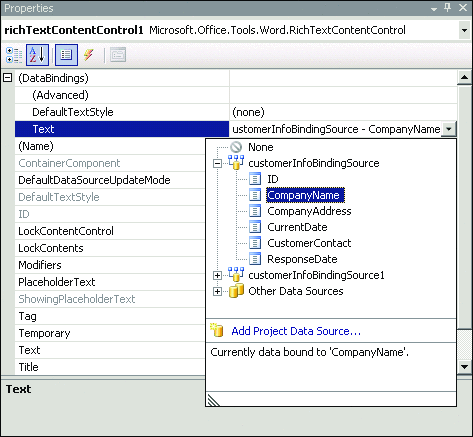The height and width of the screenshot is (437, 473).
Task: Select the DefaultDataSourceUpdateMode property
Action: coord(110,180)
